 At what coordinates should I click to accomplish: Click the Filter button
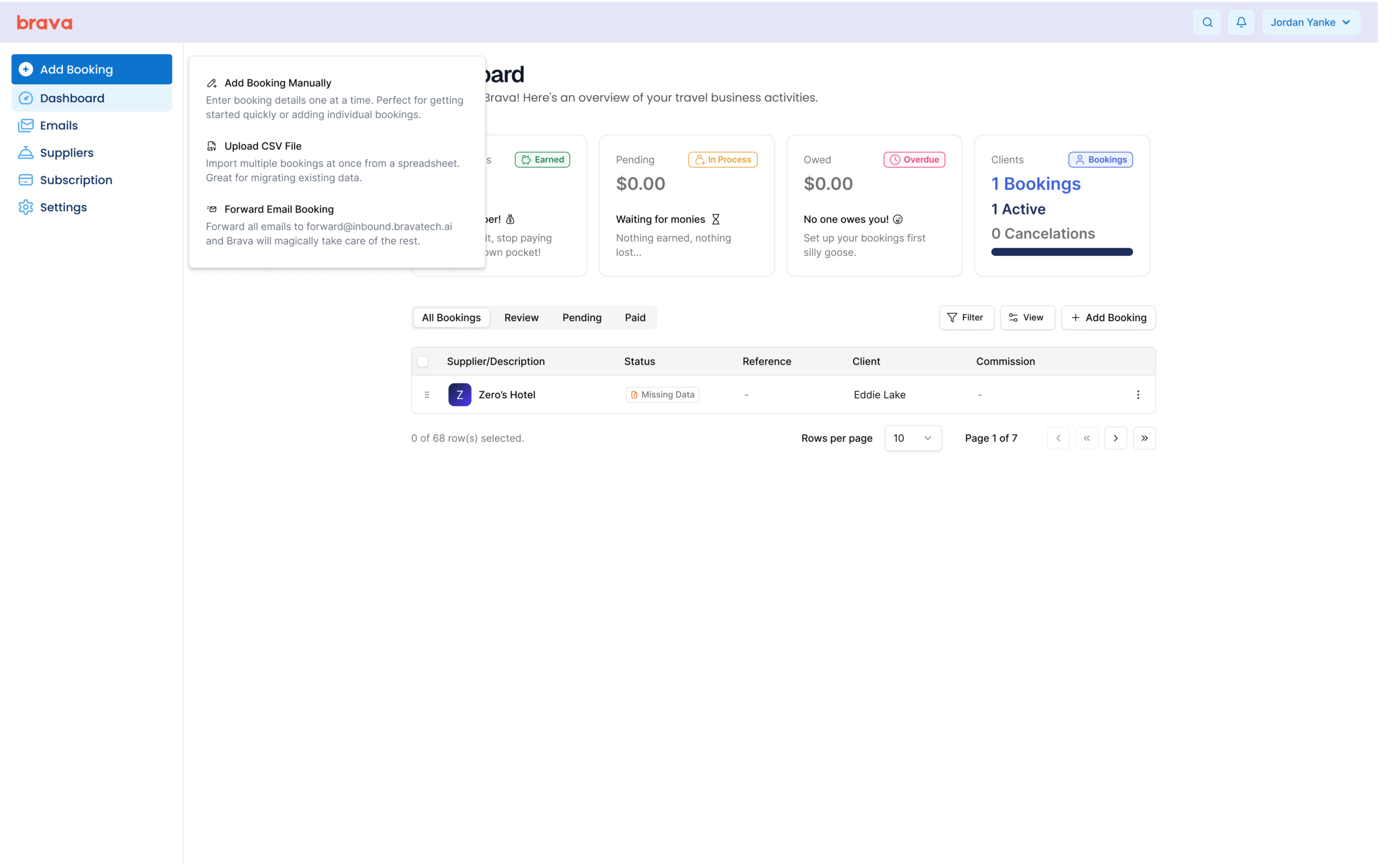966,317
